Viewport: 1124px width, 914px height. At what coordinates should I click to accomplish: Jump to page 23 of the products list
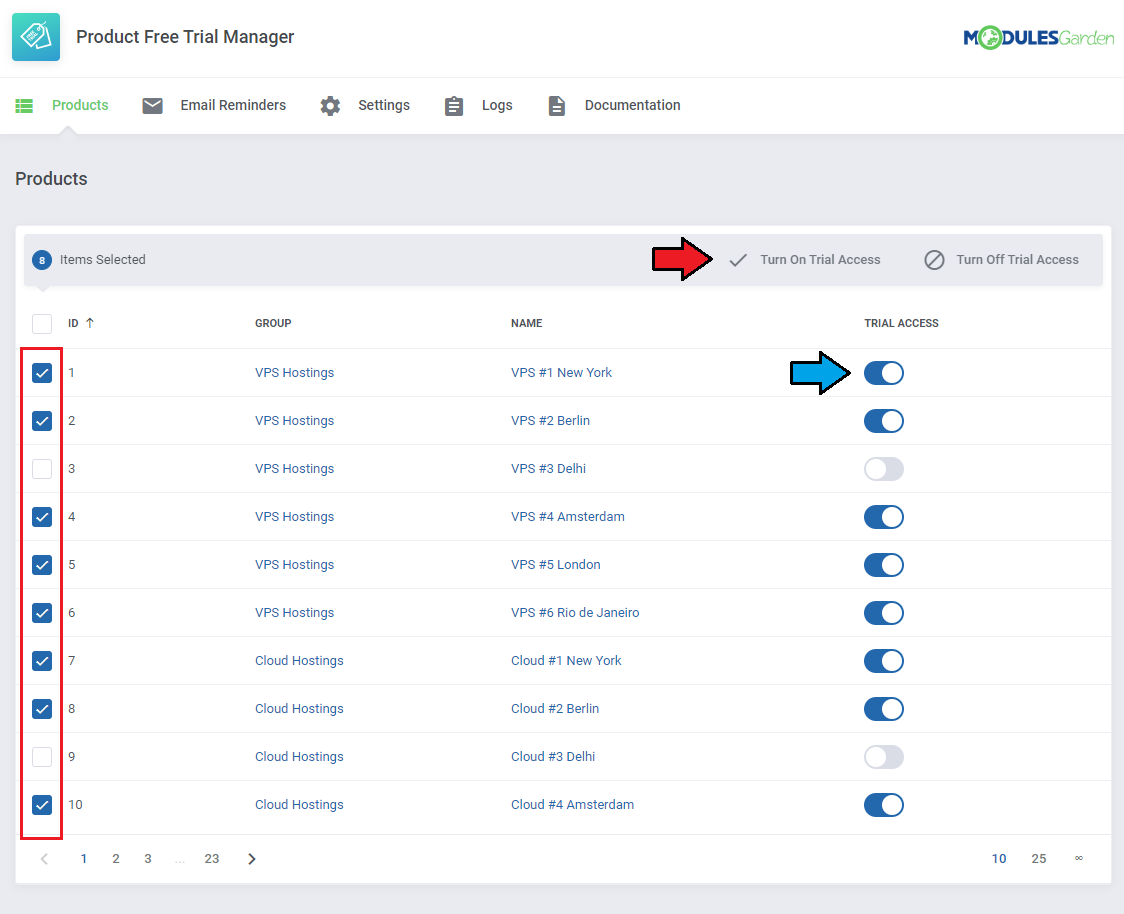[211, 859]
